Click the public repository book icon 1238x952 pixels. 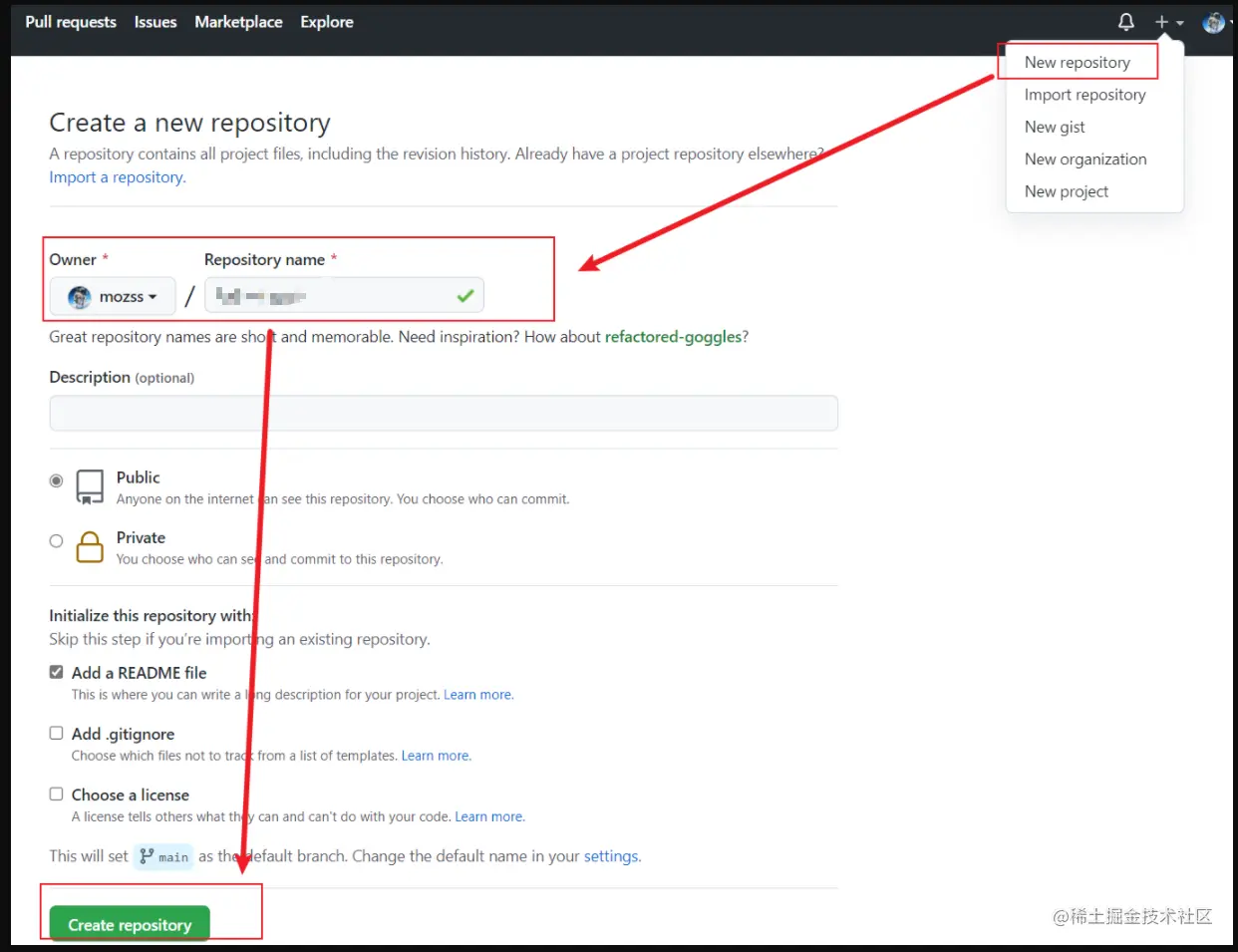pyautogui.click(x=90, y=487)
